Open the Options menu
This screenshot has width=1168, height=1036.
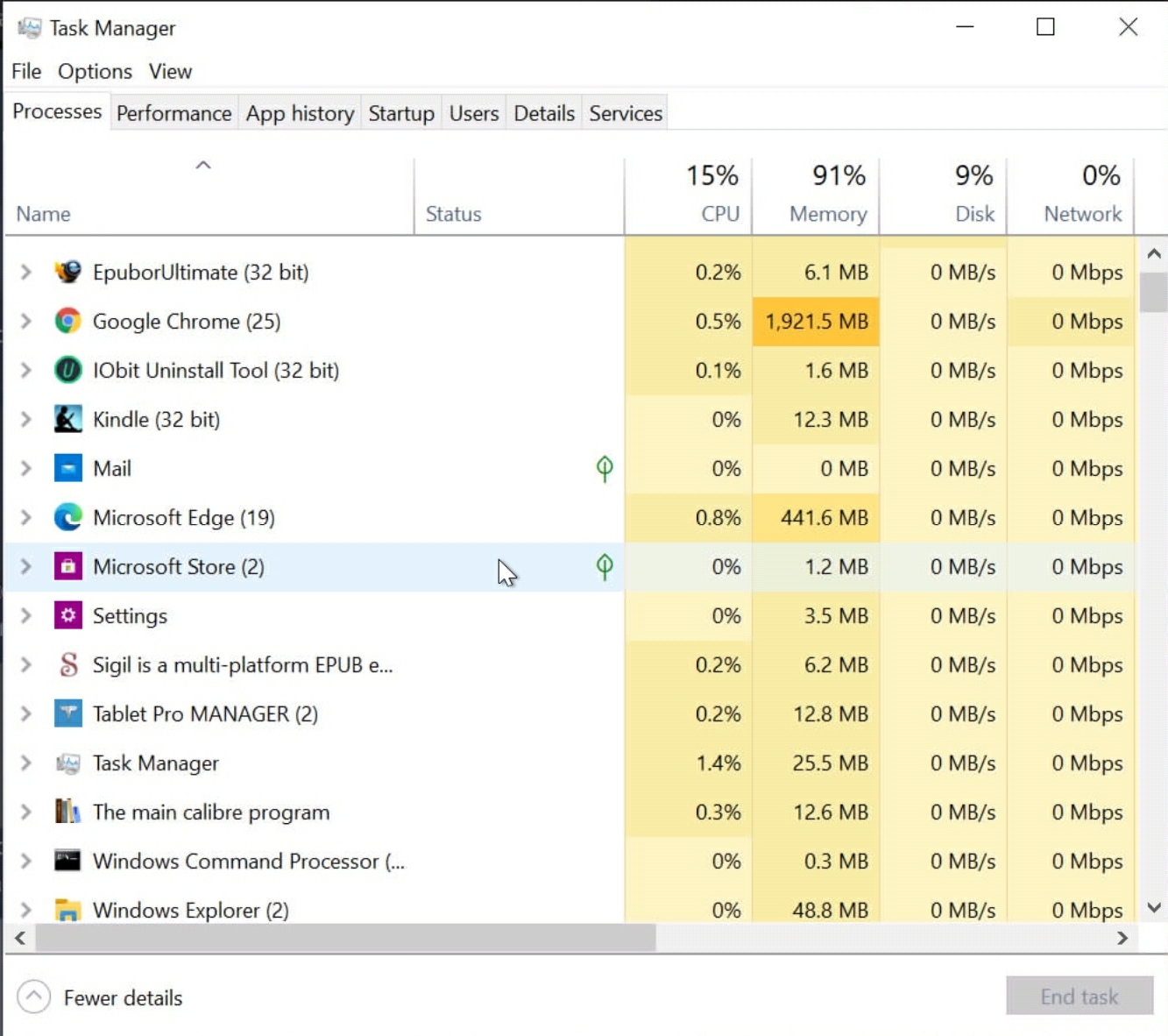coord(95,71)
